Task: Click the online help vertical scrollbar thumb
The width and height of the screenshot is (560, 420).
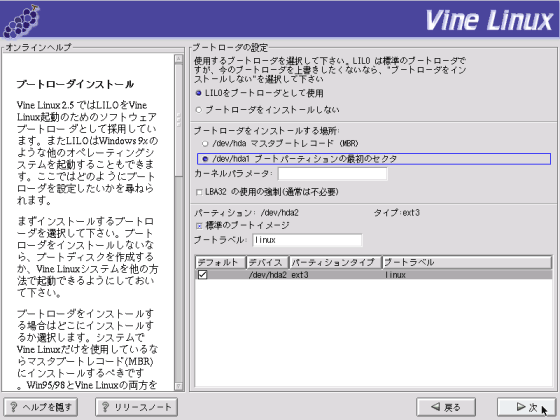Action: click(x=179, y=120)
